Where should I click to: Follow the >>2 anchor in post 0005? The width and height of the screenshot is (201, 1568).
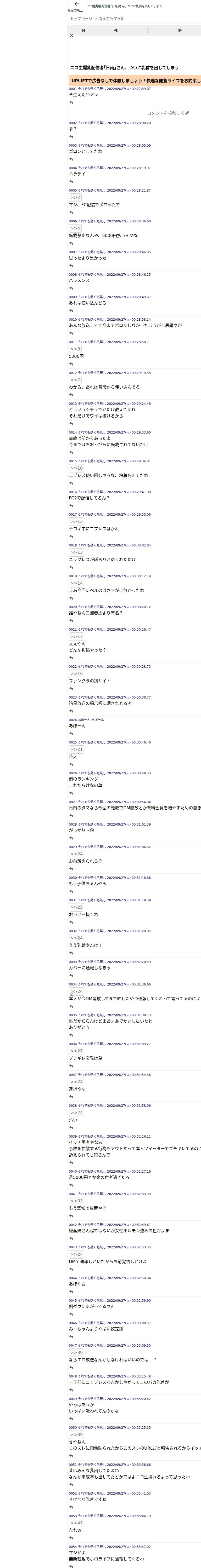(75, 197)
